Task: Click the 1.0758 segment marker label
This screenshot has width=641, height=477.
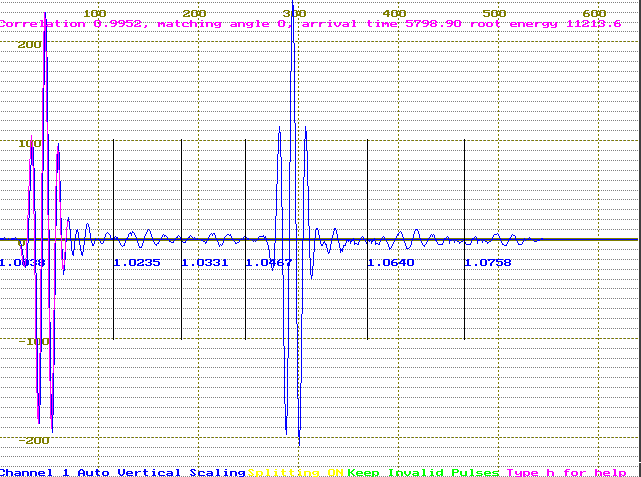Action: (x=487, y=263)
